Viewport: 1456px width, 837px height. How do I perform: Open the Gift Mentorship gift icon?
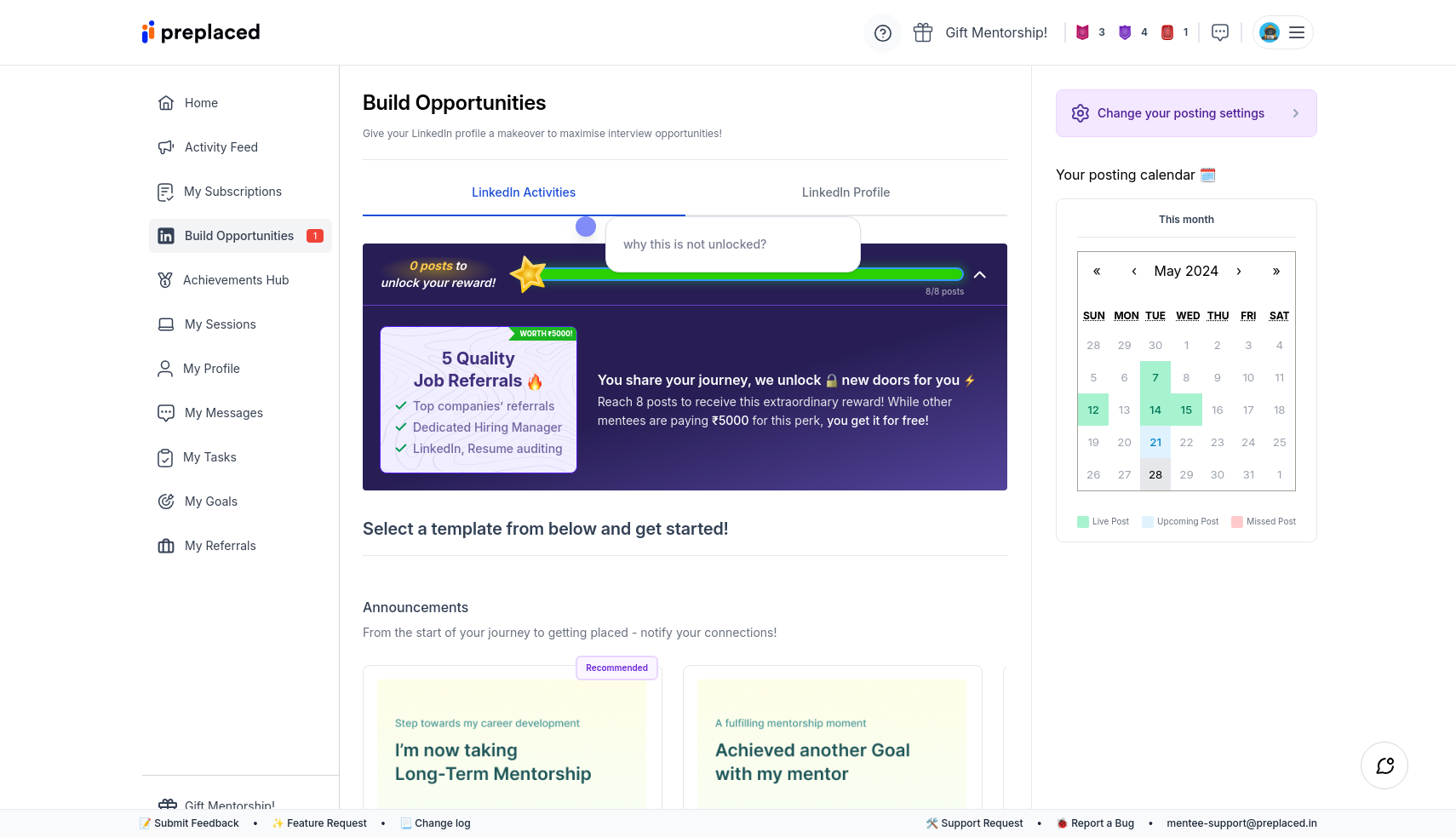(x=923, y=33)
